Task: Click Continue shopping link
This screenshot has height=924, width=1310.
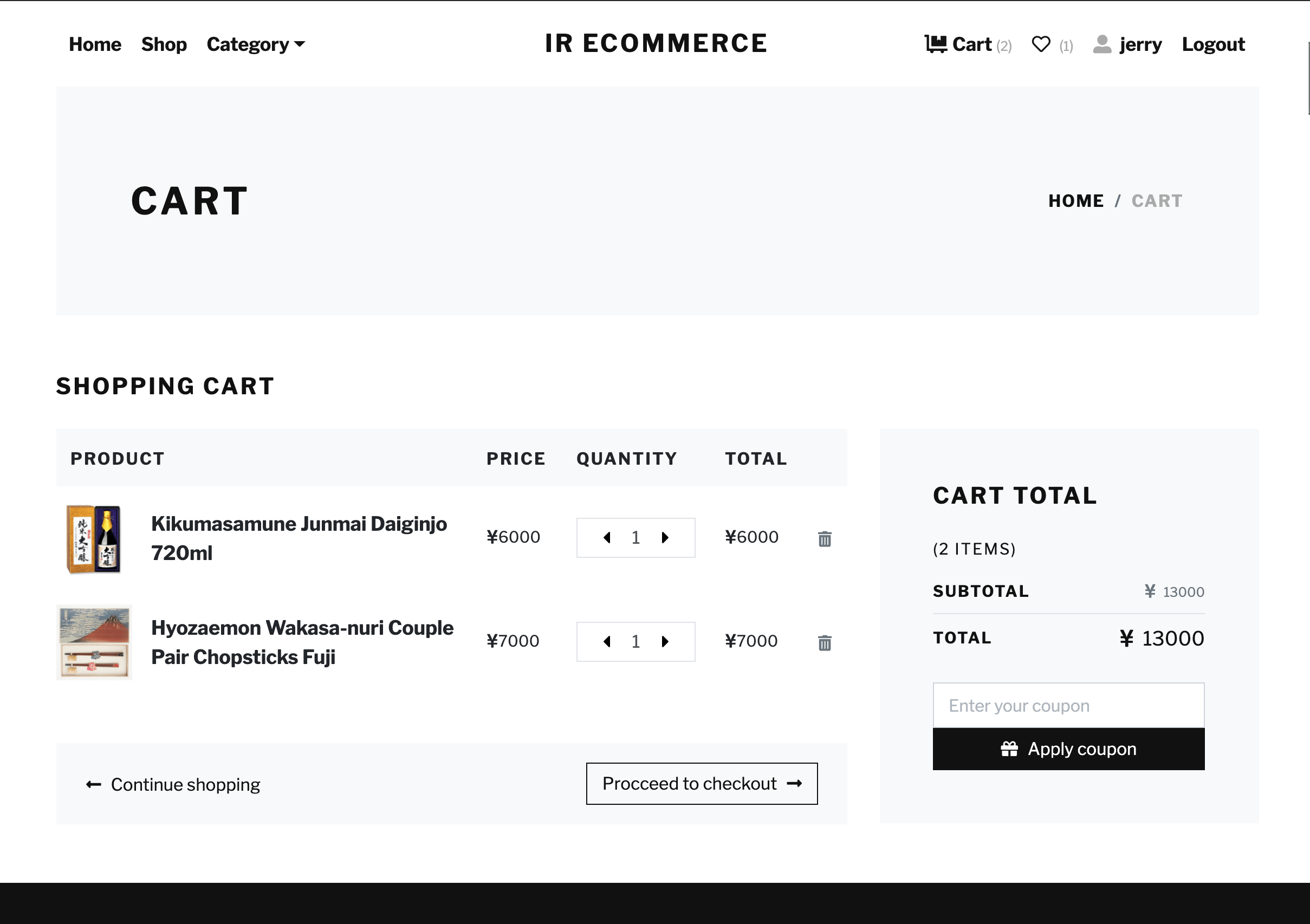Action: (x=173, y=785)
